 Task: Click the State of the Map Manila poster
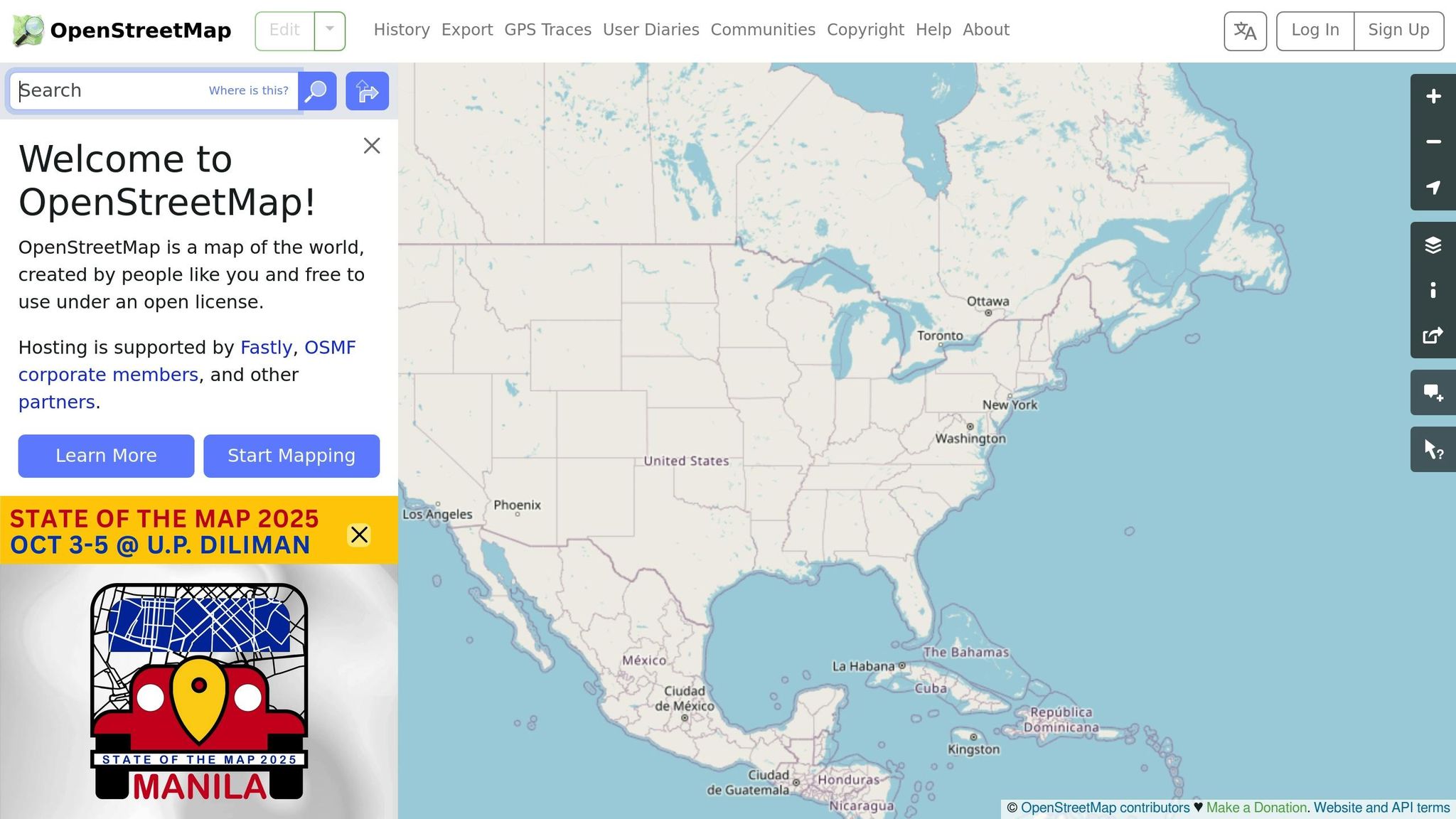pos(199,691)
